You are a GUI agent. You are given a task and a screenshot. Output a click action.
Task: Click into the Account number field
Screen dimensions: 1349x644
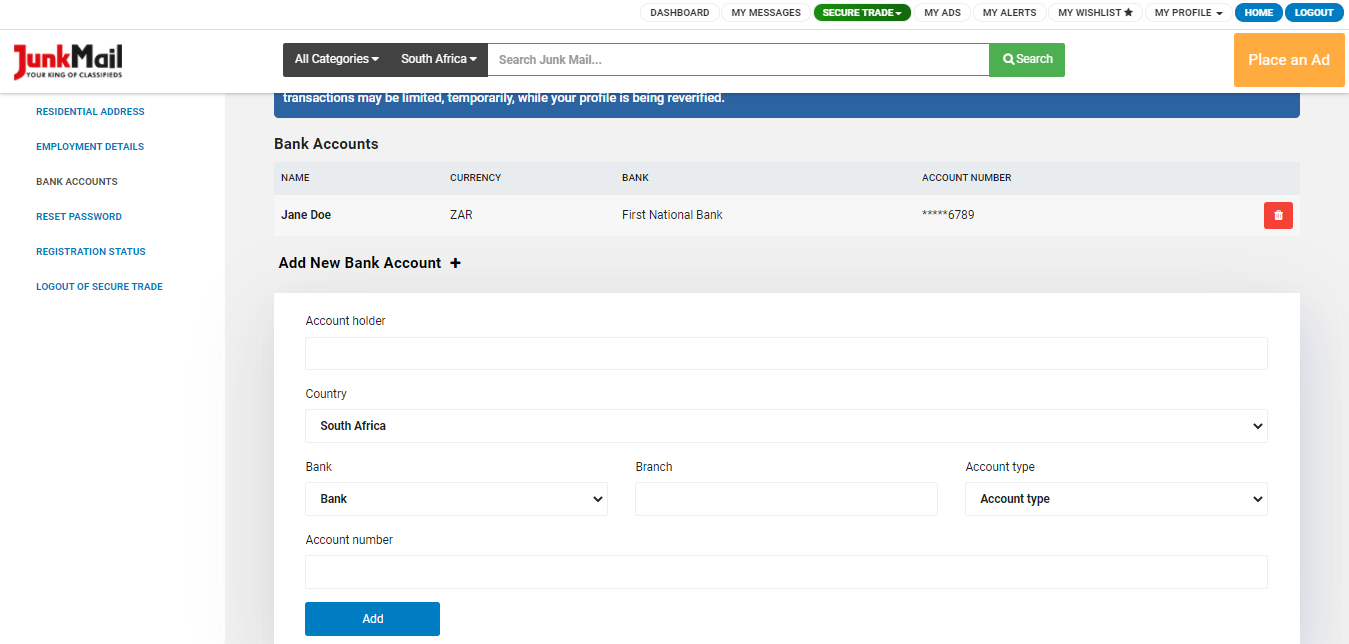tap(786, 571)
